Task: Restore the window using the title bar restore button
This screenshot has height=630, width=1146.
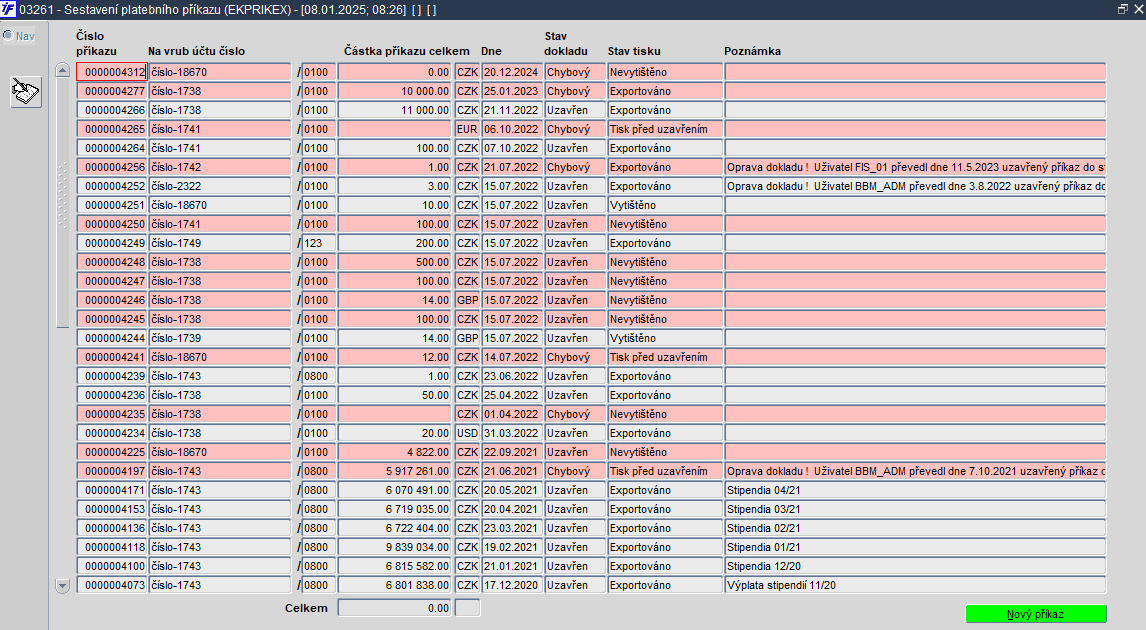Action: click(1123, 9)
